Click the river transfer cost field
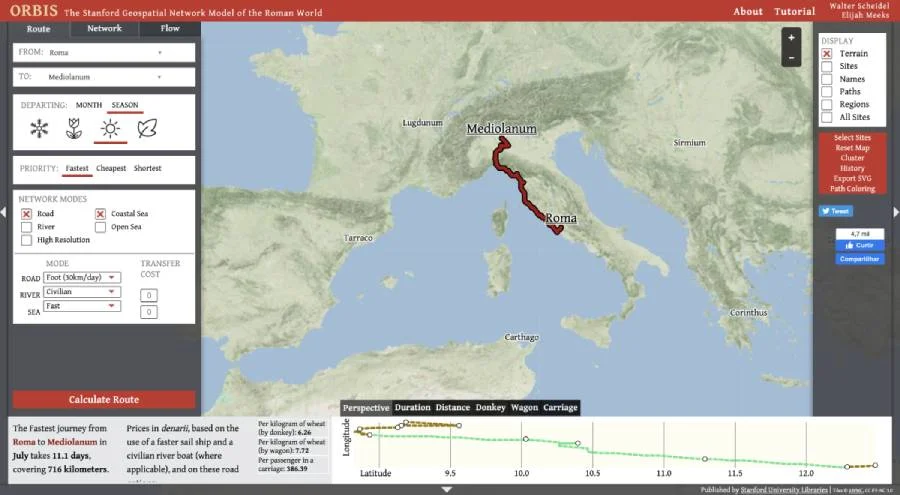Viewport: 900px width, 495px height. (148, 295)
